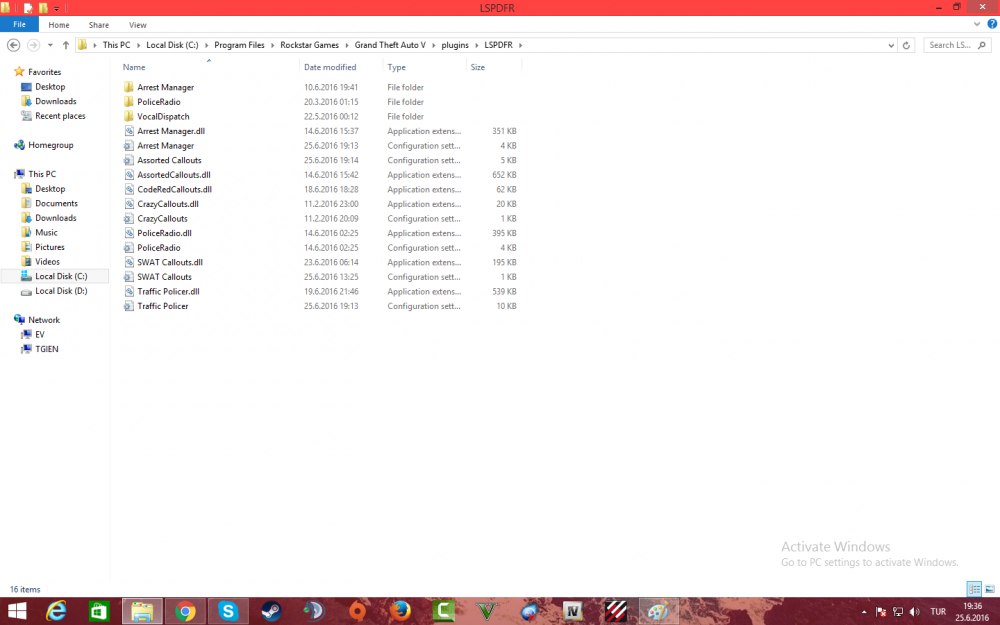Go back with the Back arrow
The width and height of the screenshot is (1000, 625).
[x=13, y=45]
